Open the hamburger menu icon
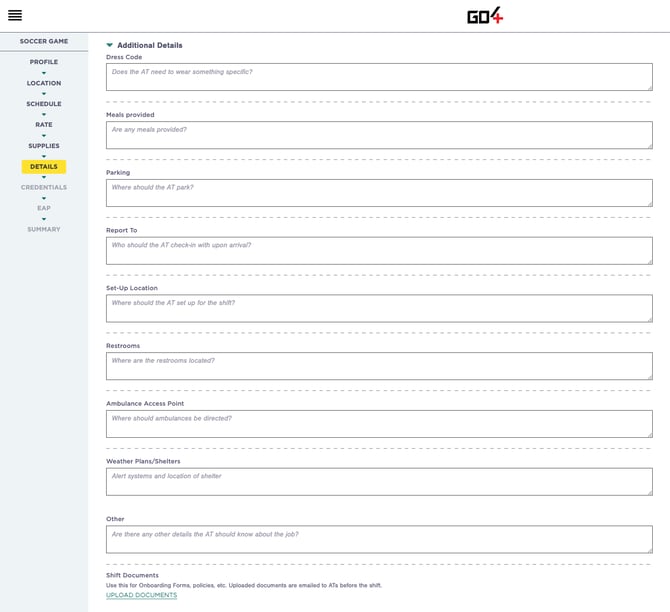The image size is (670, 612). [x=15, y=15]
